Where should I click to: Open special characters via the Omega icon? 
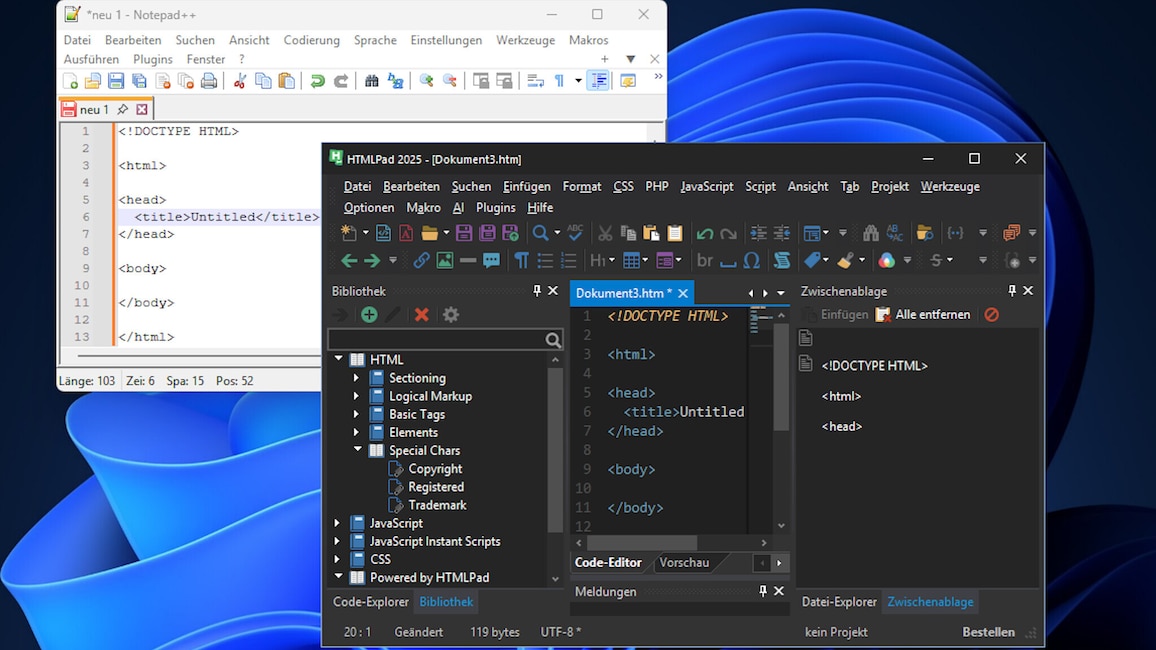(751, 260)
